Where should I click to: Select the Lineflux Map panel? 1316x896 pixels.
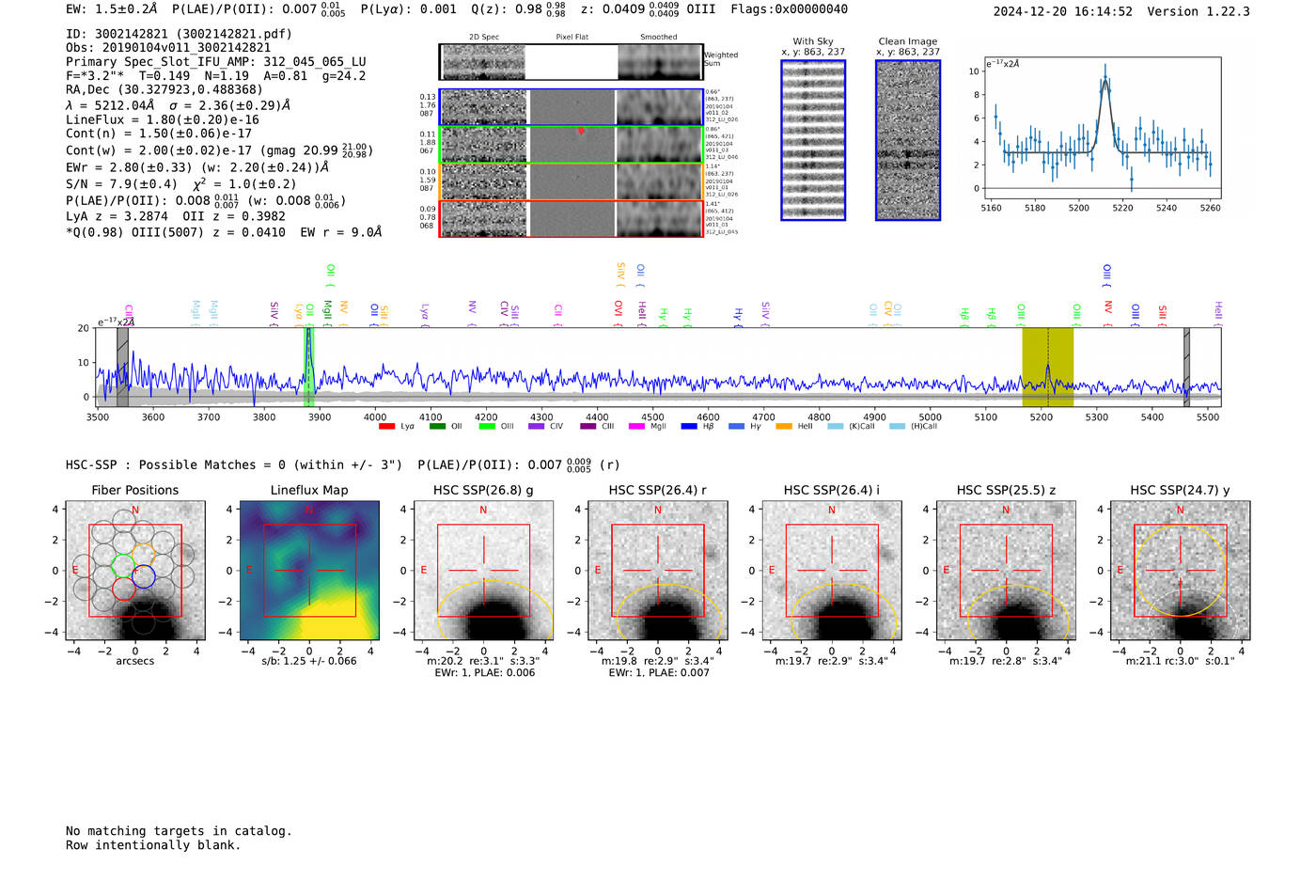309,570
